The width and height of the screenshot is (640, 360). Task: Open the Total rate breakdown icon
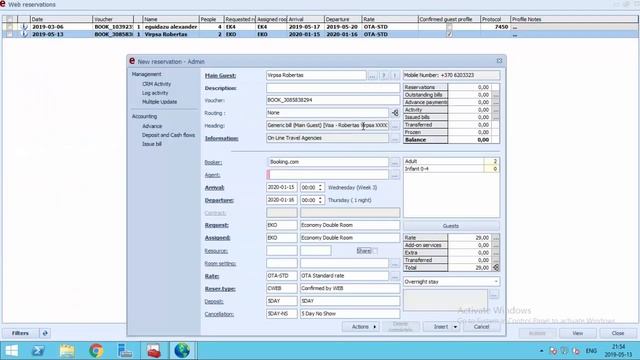(x=496, y=268)
